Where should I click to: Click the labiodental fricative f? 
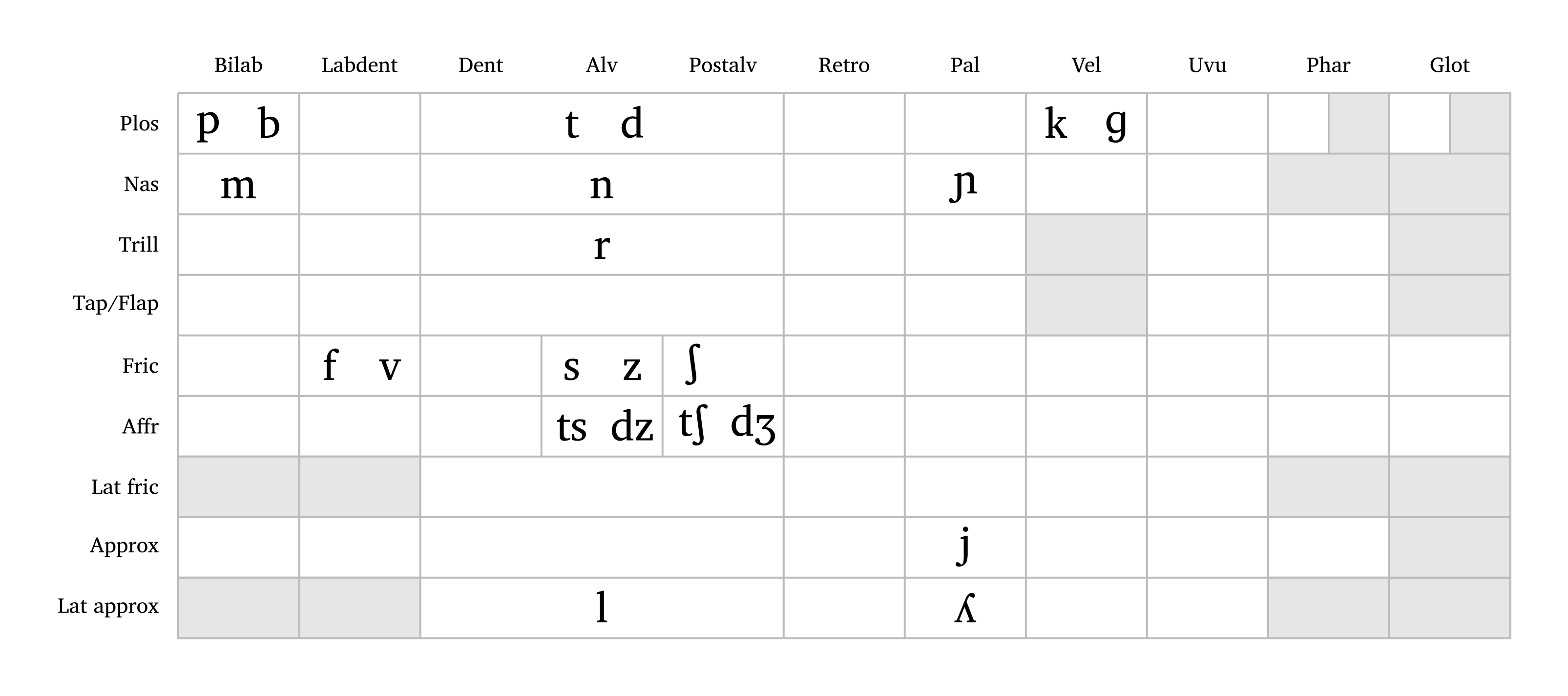[x=330, y=366]
